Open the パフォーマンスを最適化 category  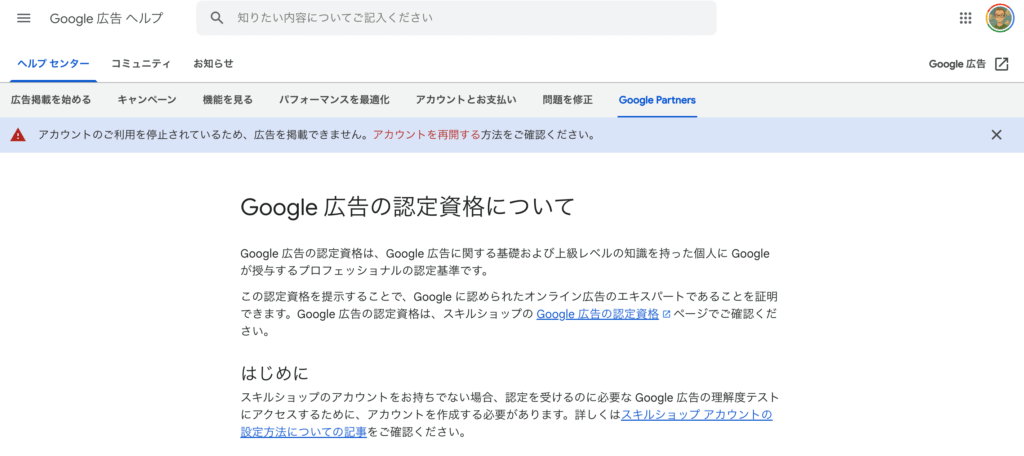tap(334, 100)
